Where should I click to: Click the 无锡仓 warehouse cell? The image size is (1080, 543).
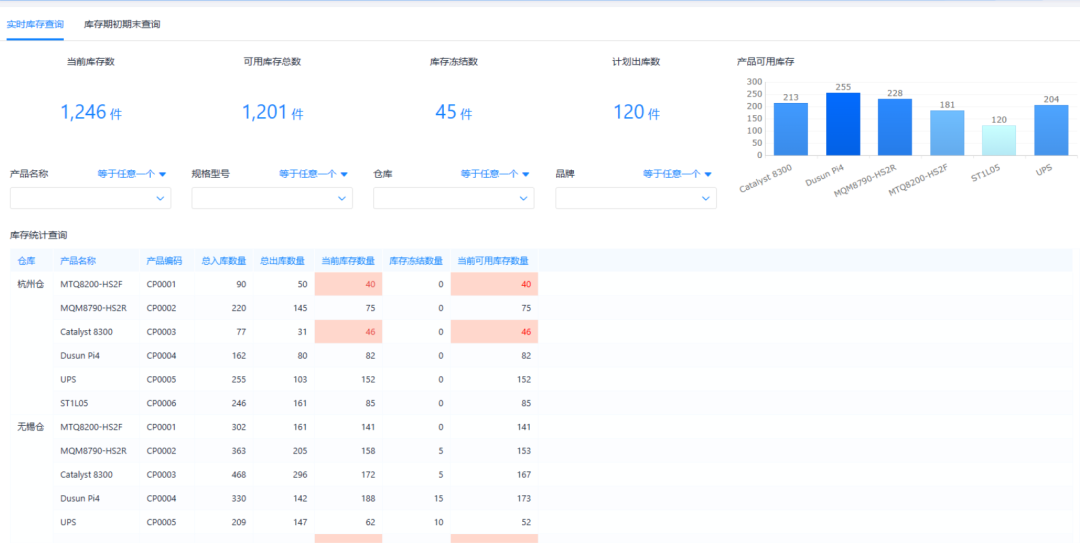(31, 427)
